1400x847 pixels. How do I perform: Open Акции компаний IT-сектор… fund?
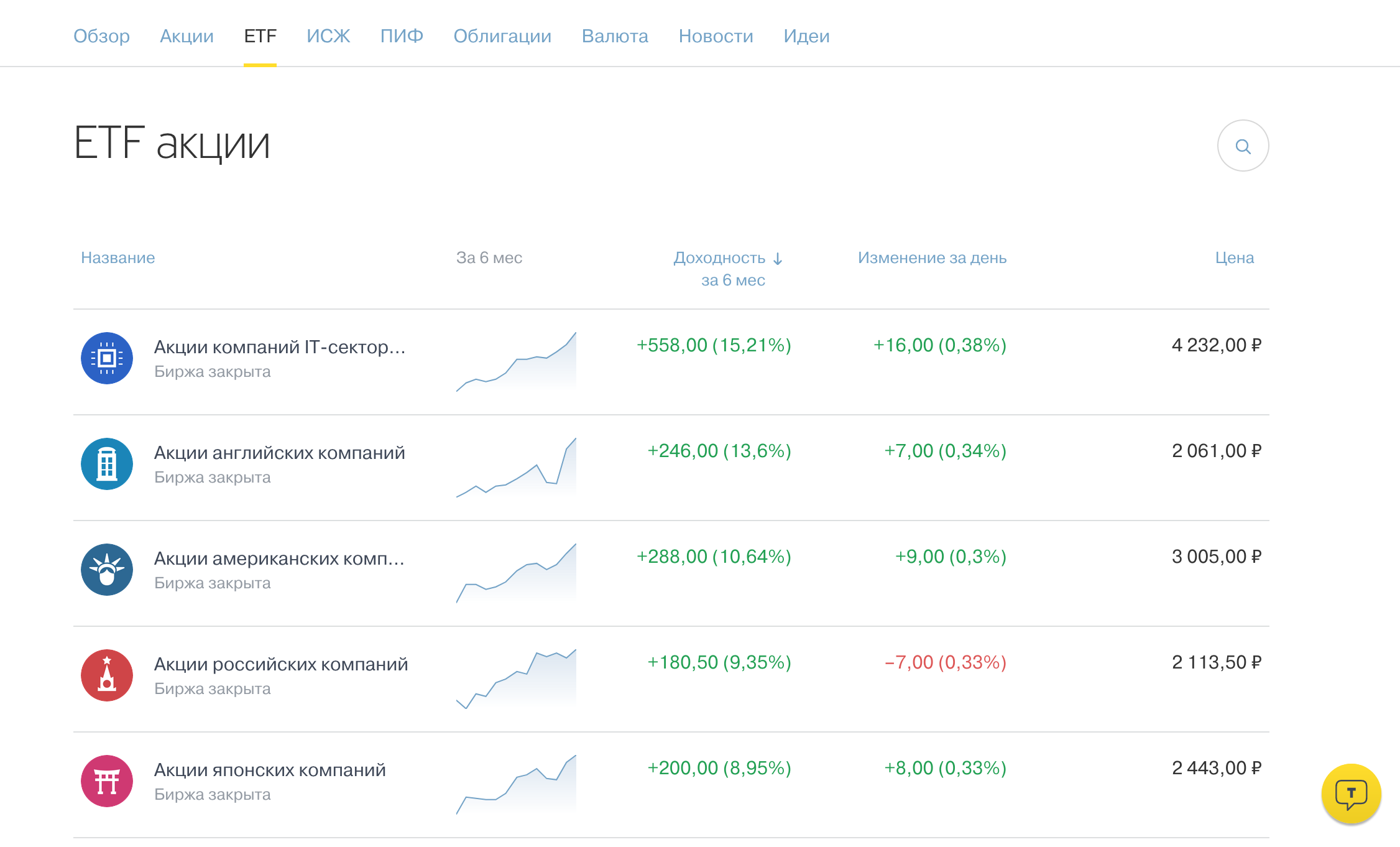pos(280,347)
